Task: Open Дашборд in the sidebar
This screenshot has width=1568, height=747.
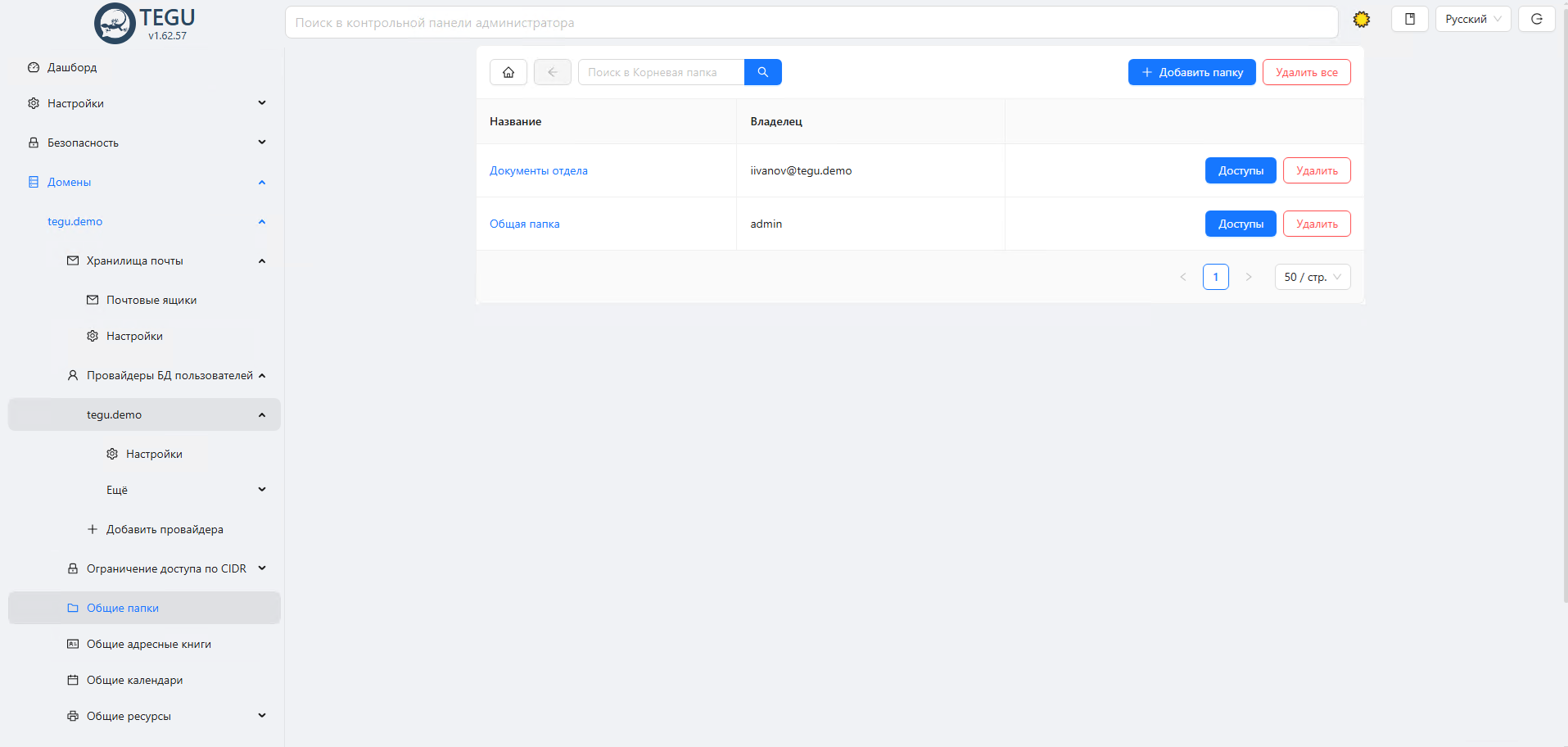Action: point(72,67)
